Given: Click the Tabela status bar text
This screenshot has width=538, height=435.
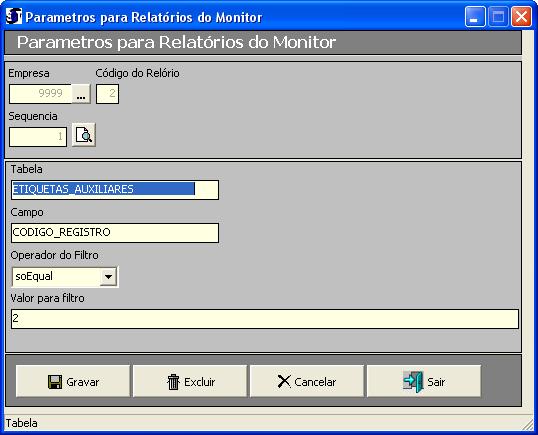Looking at the screenshot, I should click(x=22, y=423).
